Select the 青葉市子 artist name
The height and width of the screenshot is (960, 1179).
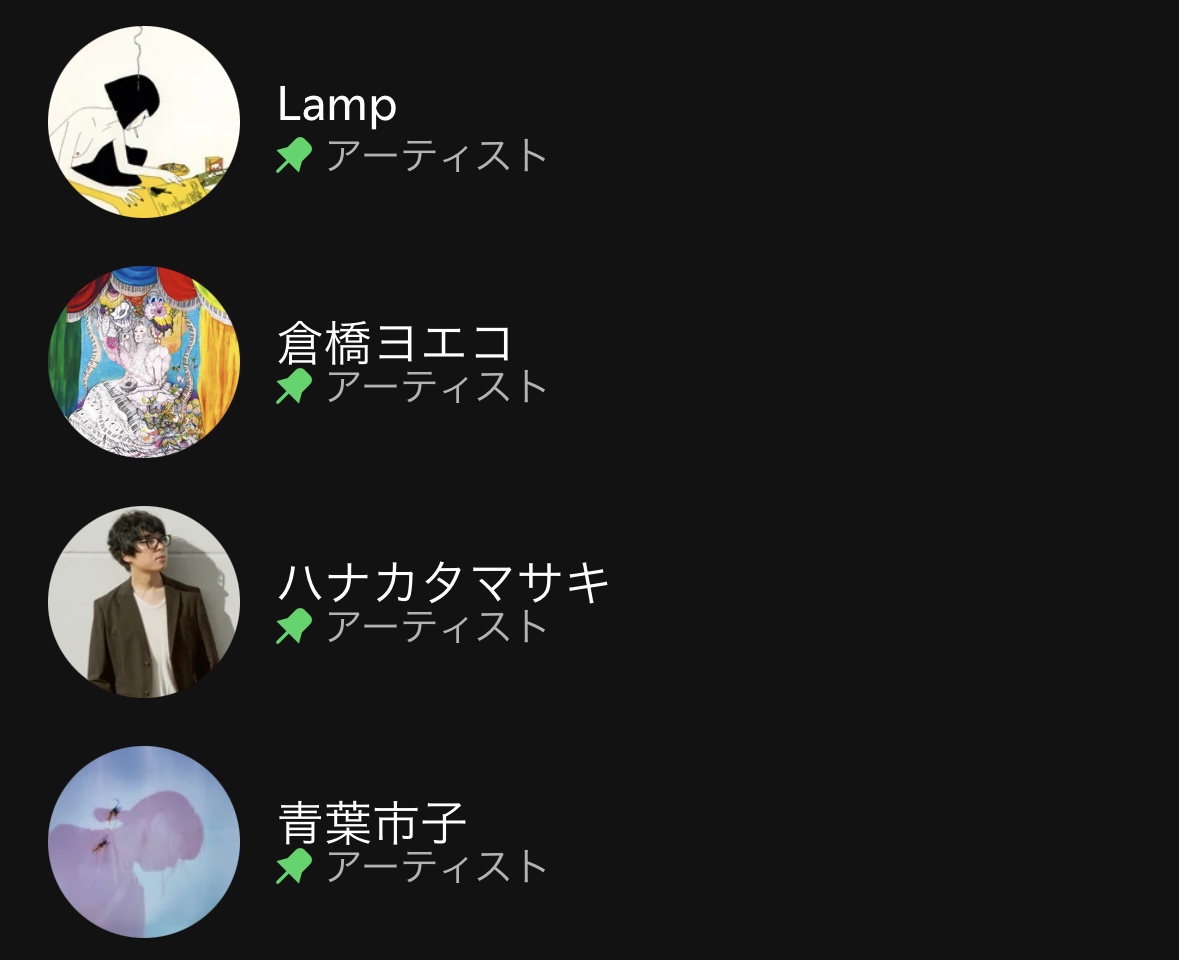[x=372, y=822]
